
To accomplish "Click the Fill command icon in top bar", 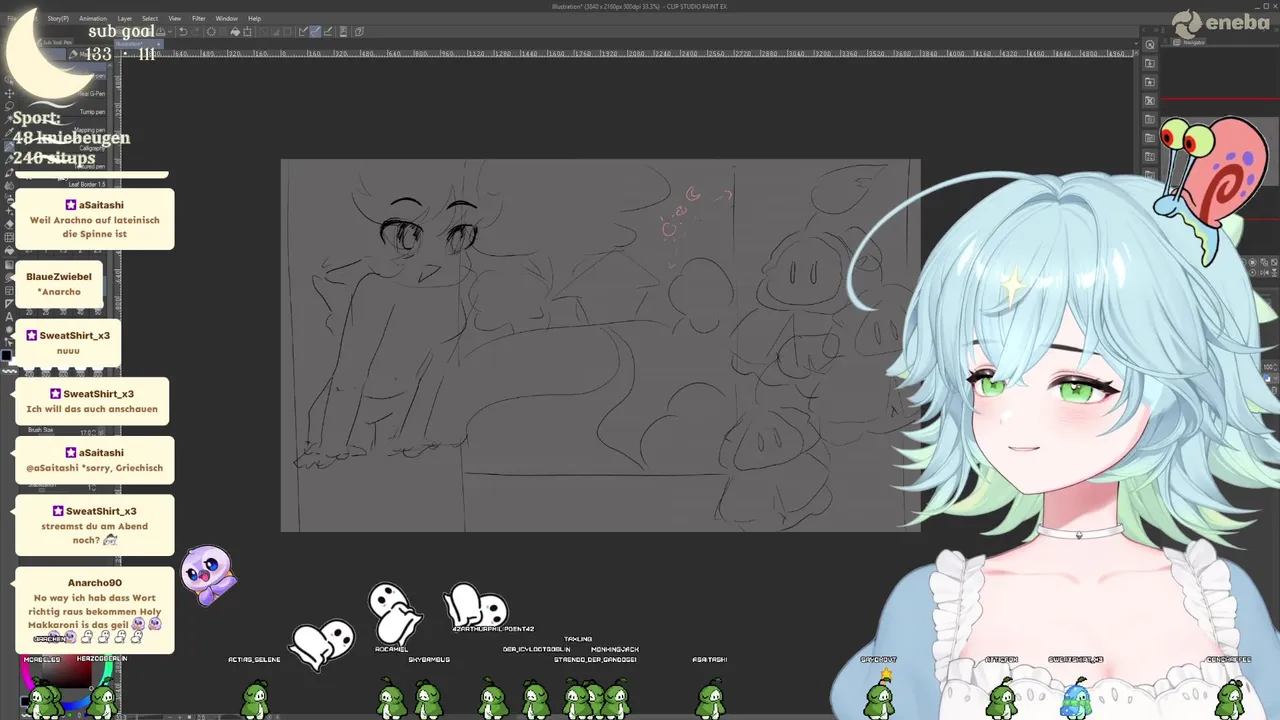I will click(235, 31).
